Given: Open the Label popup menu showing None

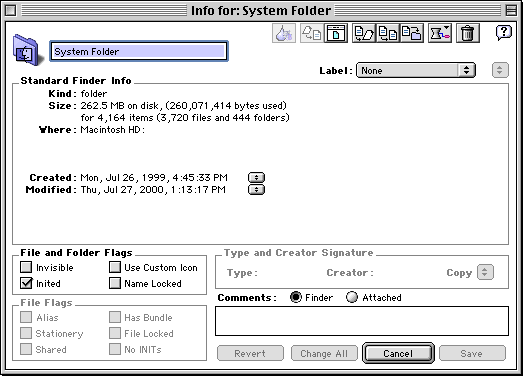Looking at the screenshot, I should 416,70.
